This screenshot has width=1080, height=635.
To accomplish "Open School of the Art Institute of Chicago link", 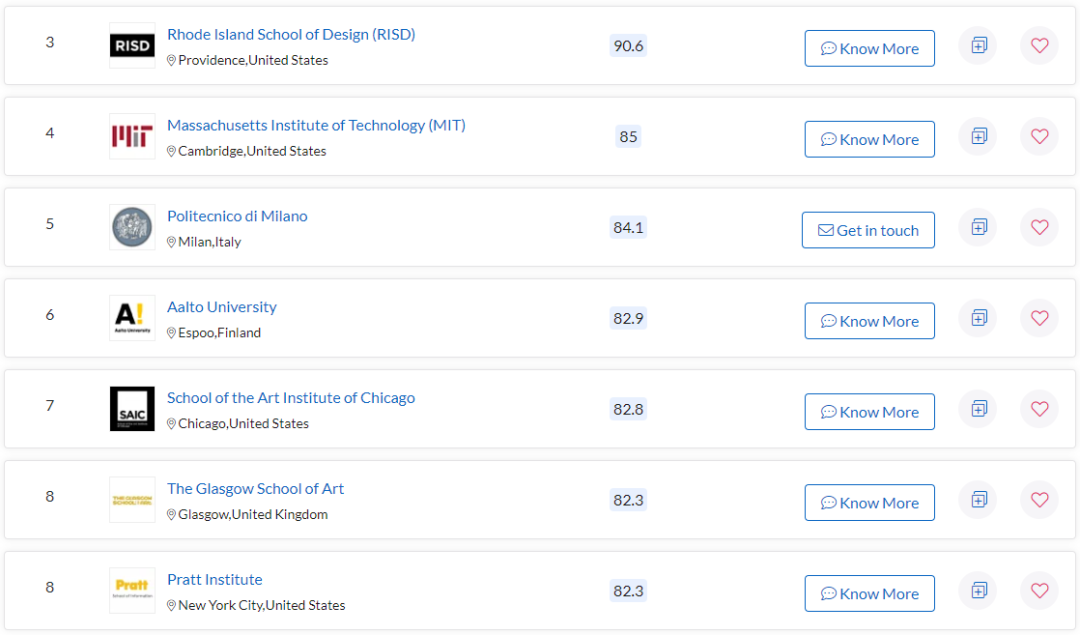I will tap(290, 398).
